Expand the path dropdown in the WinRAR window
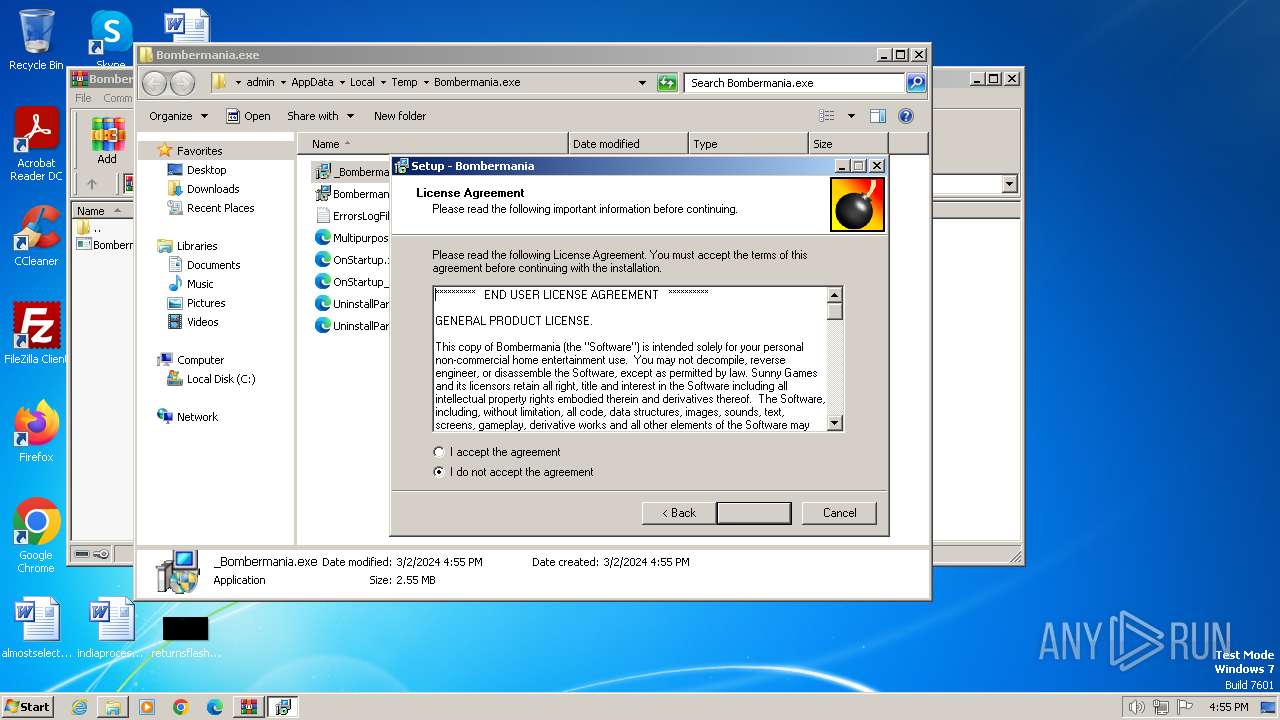The width and height of the screenshot is (1280, 720). pyautogui.click(x=1009, y=184)
